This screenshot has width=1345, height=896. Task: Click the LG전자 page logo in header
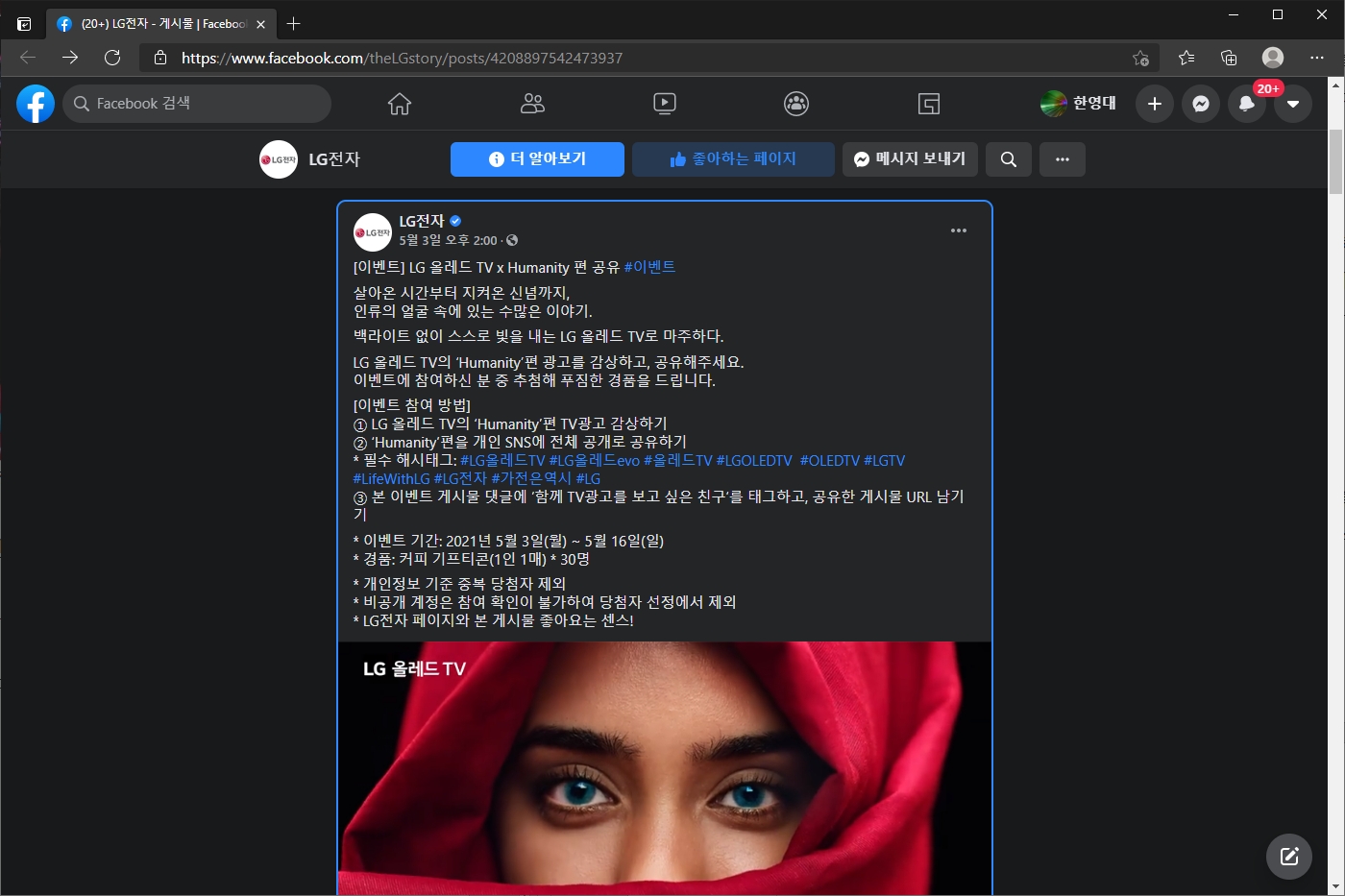tap(279, 159)
